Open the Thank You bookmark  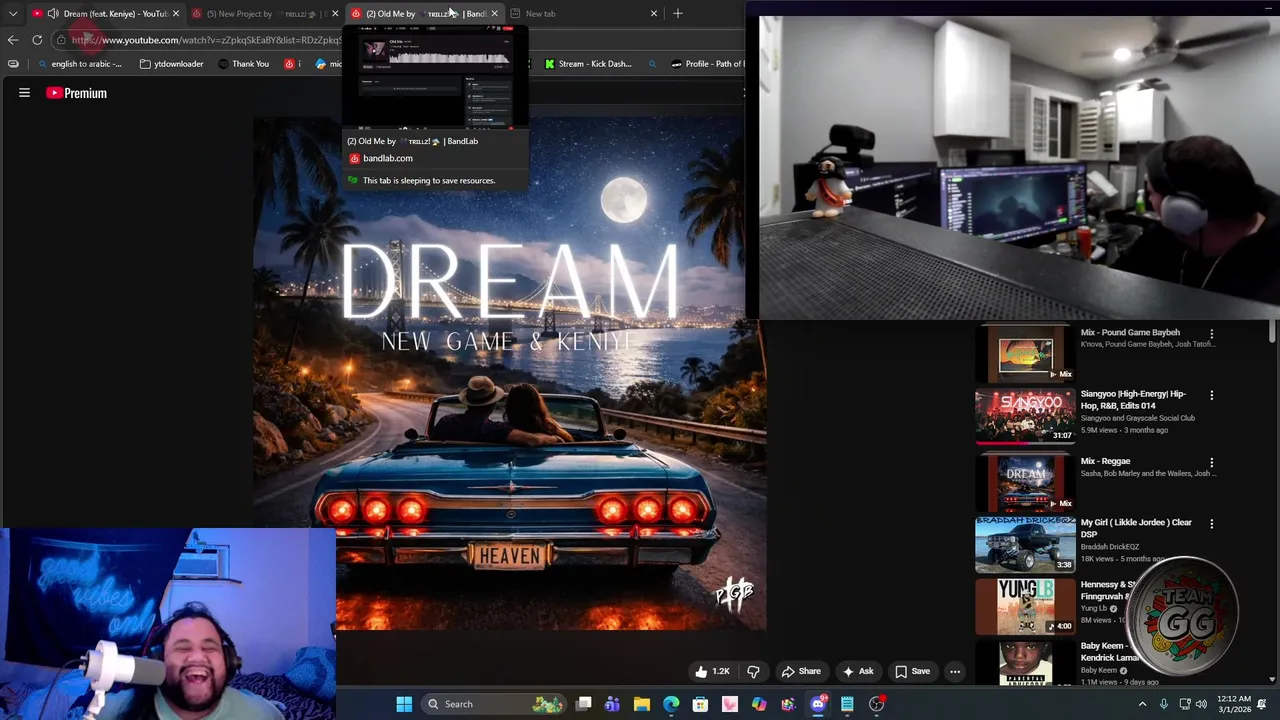243,64
